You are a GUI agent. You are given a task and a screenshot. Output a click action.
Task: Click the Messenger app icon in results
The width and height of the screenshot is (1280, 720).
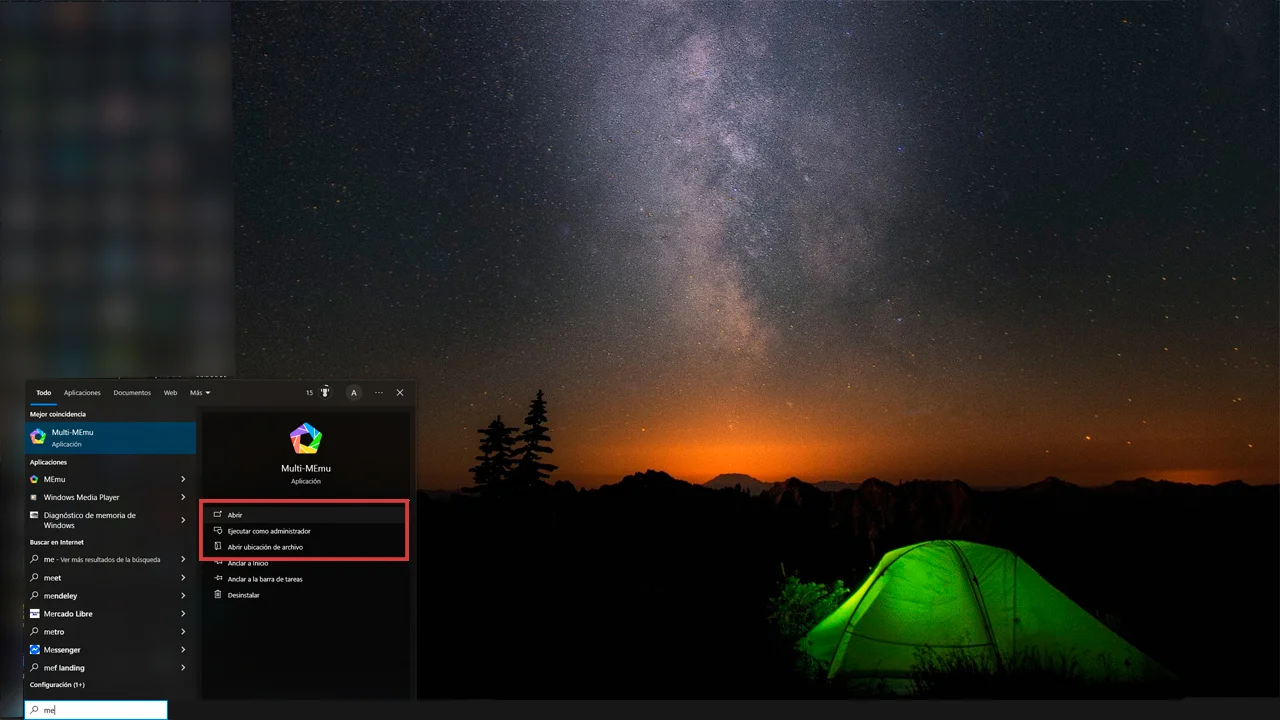[35, 650]
